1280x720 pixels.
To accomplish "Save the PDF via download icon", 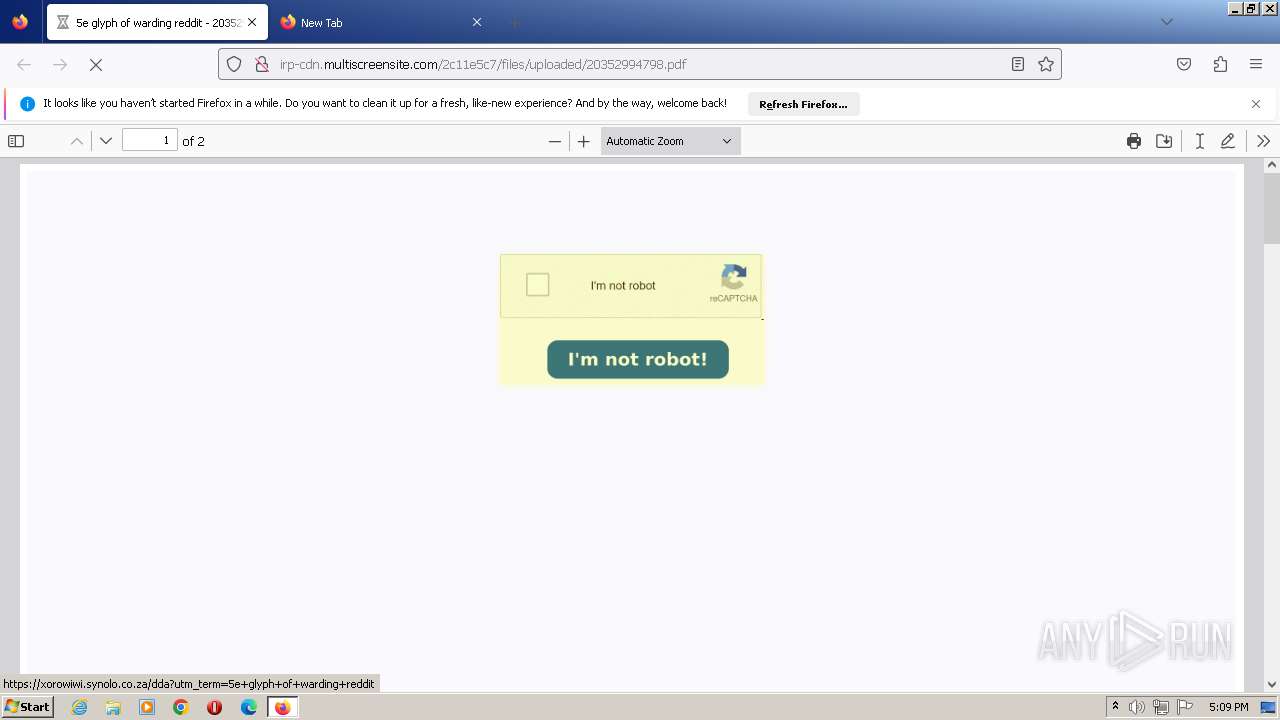I will 1164,141.
